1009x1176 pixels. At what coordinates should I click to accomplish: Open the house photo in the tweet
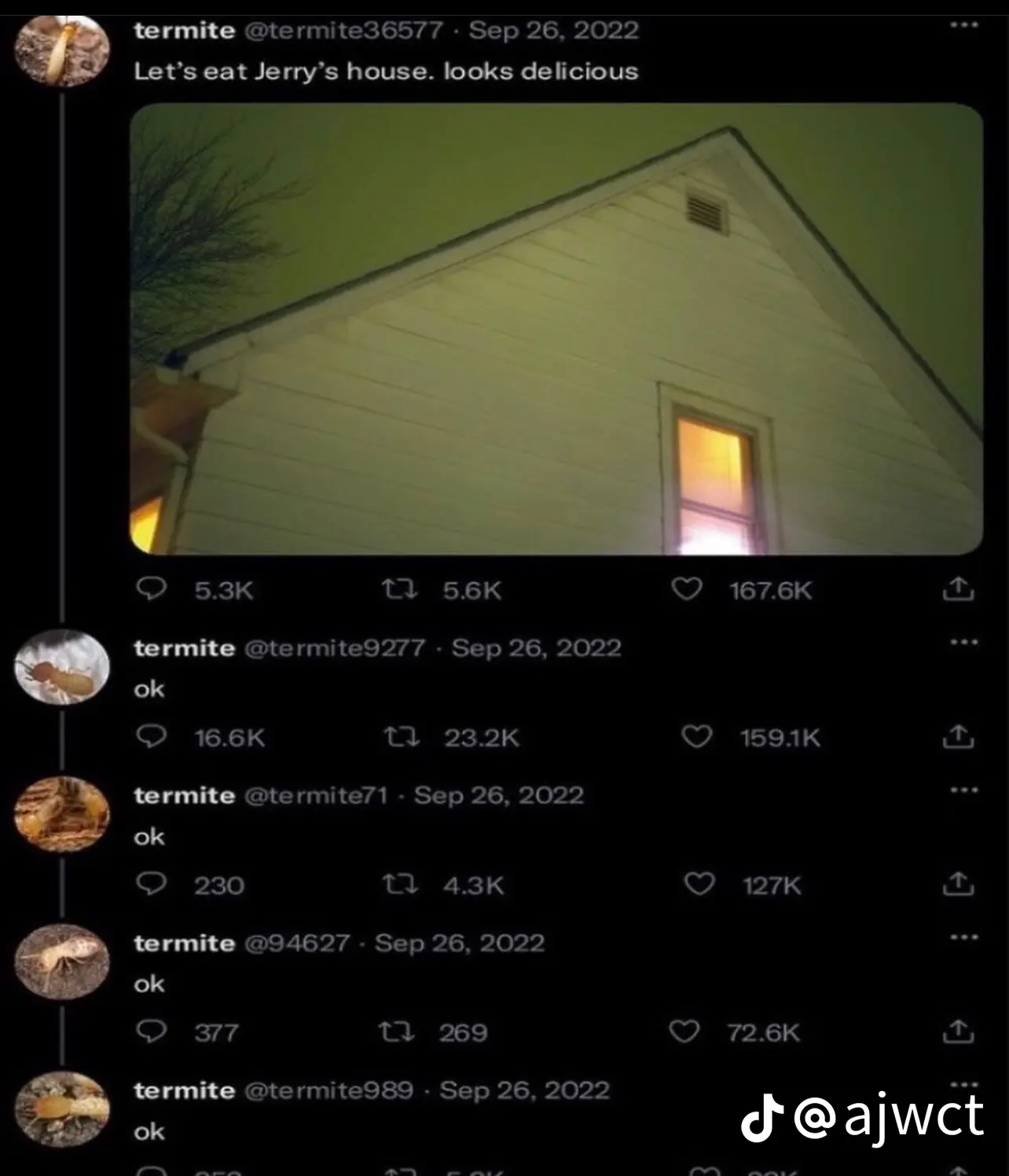tap(556, 328)
